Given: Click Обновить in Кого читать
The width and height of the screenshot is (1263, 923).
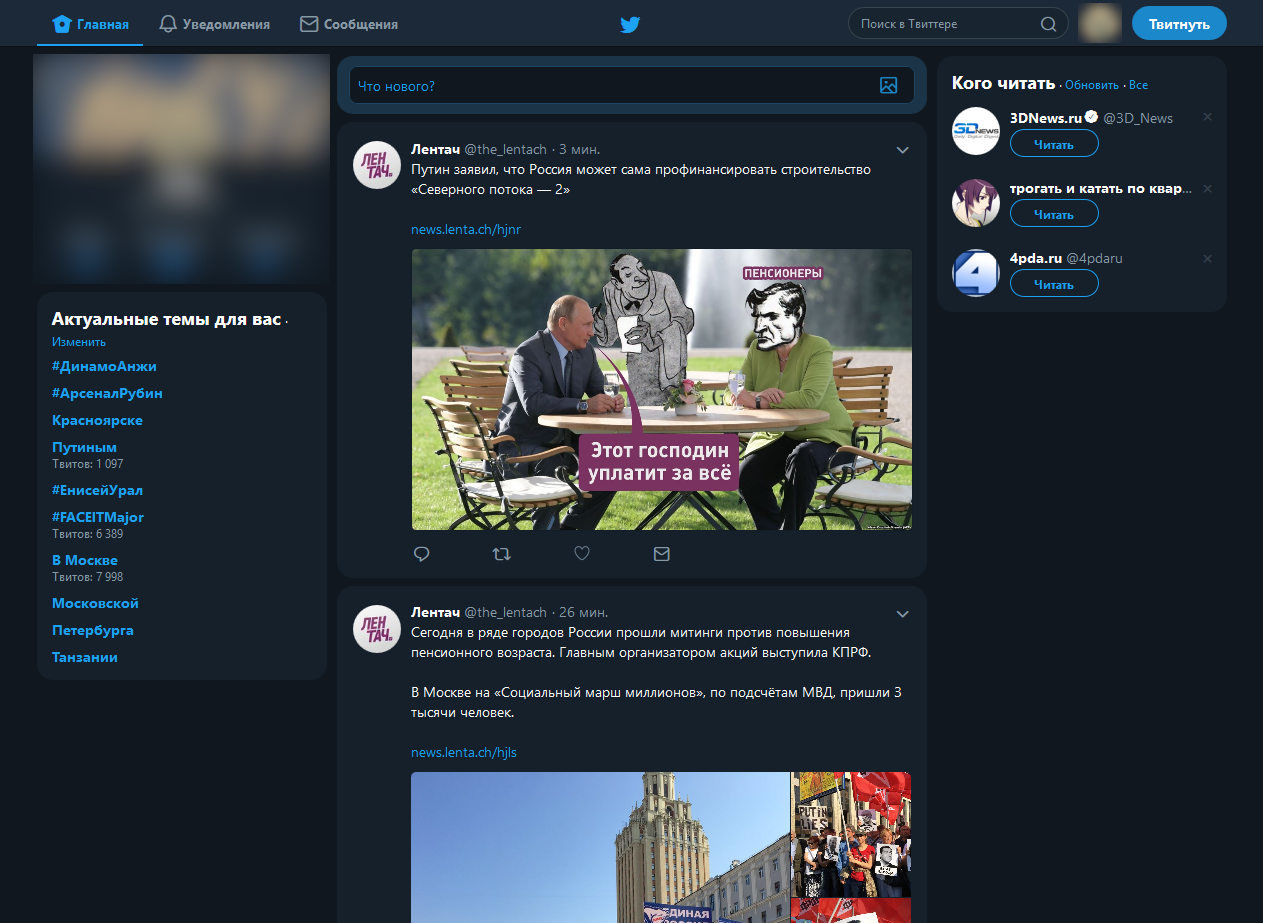Looking at the screenshot, I should coord(1092,85).
